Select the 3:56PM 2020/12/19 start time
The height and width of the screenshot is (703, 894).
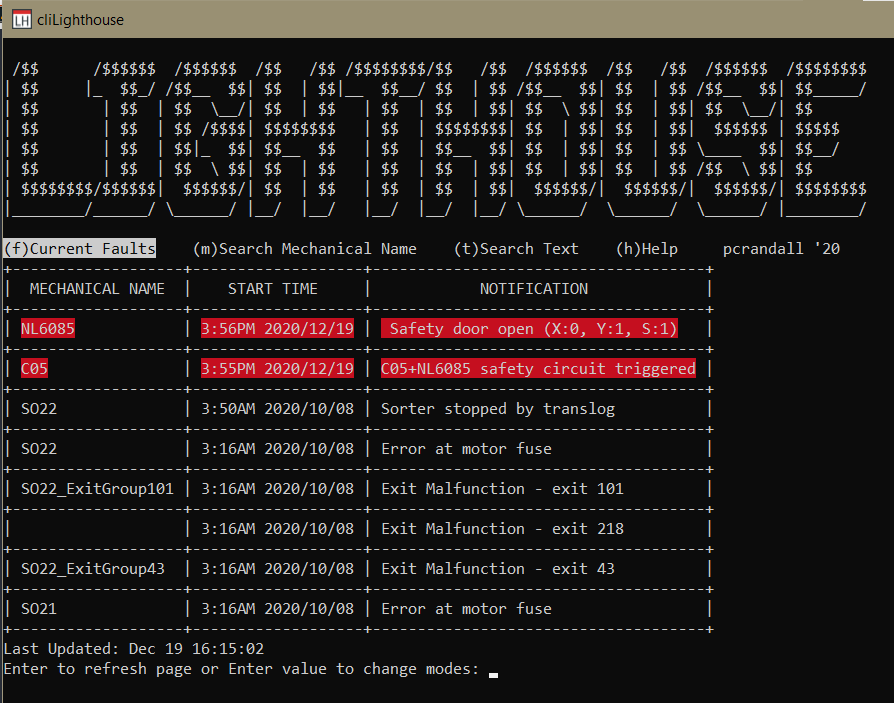[277, 329]
